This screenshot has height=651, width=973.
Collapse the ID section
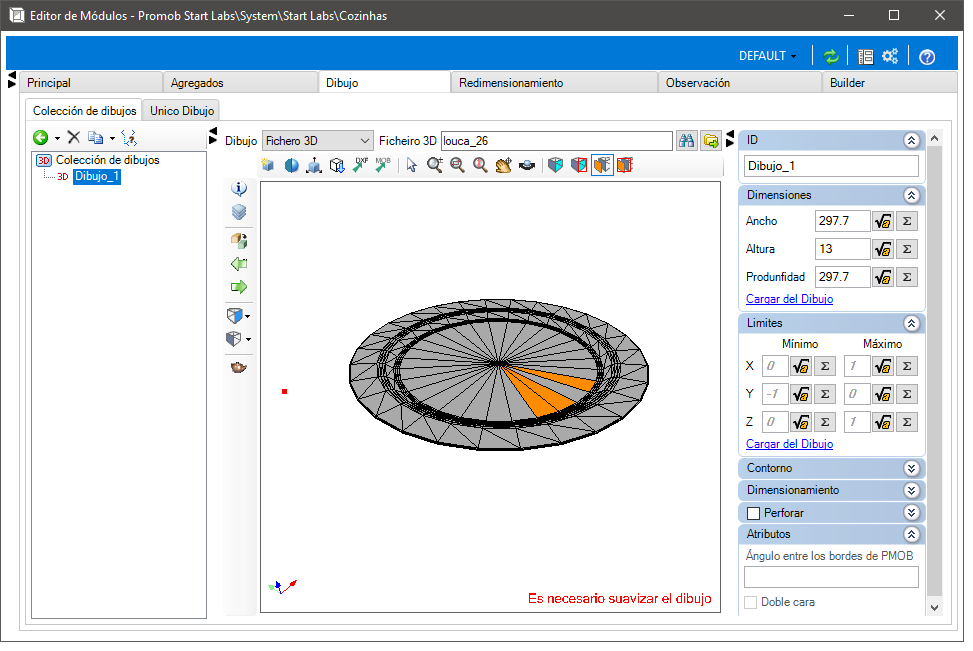pyautogui.click(x=911, y=140)
